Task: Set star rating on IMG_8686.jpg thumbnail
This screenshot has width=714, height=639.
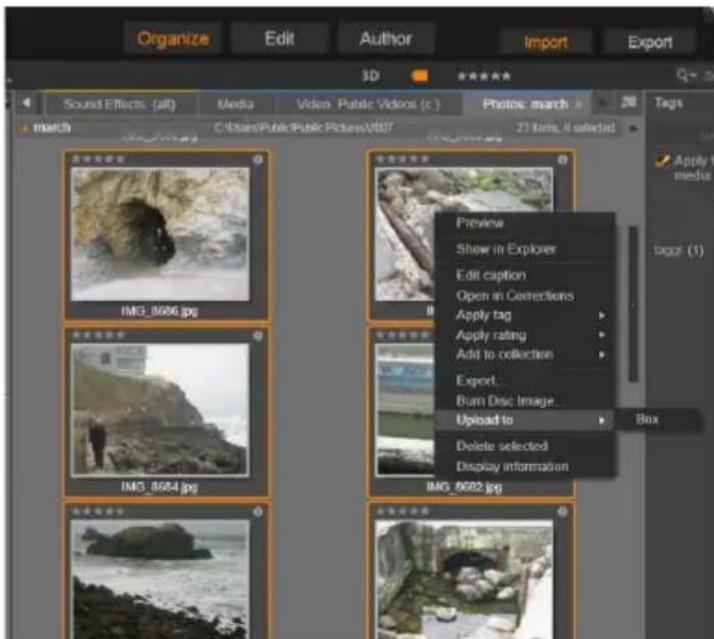Action: [x=98, y=159]
